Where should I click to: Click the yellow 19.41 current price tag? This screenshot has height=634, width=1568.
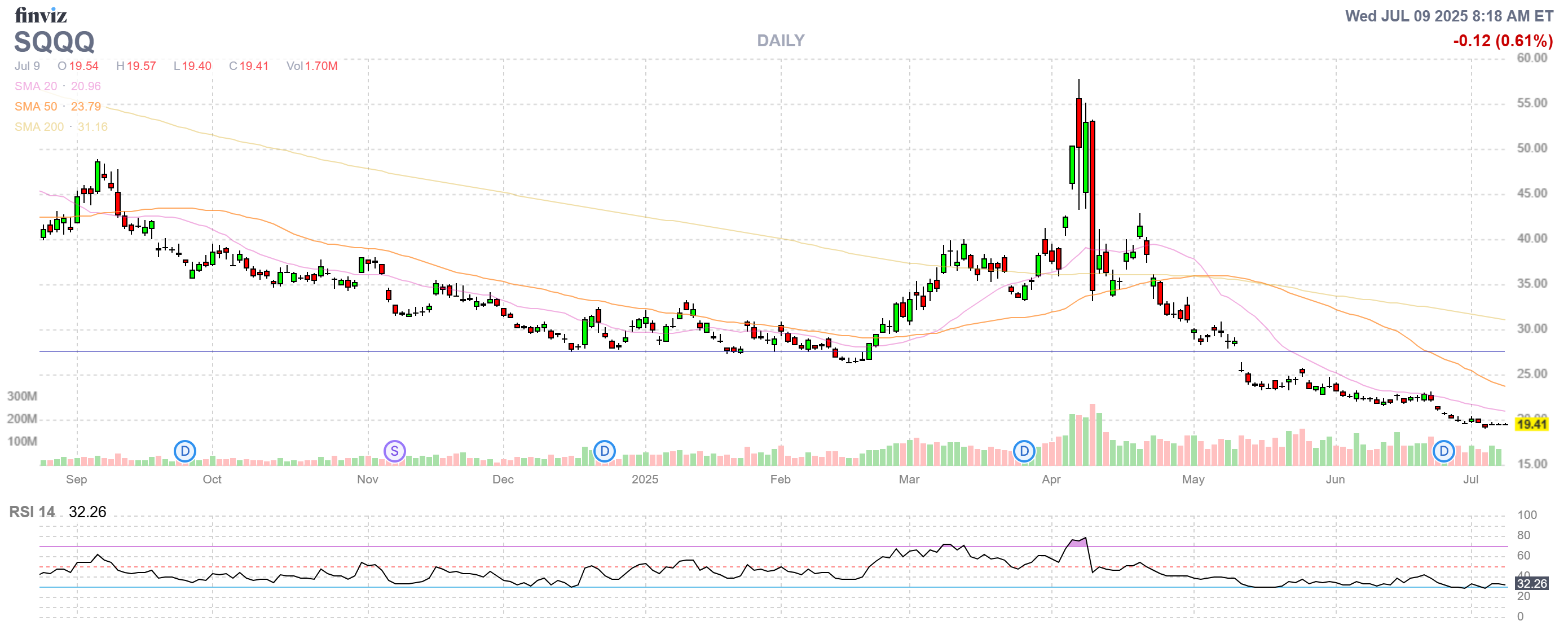click(x=1531, y=424)
